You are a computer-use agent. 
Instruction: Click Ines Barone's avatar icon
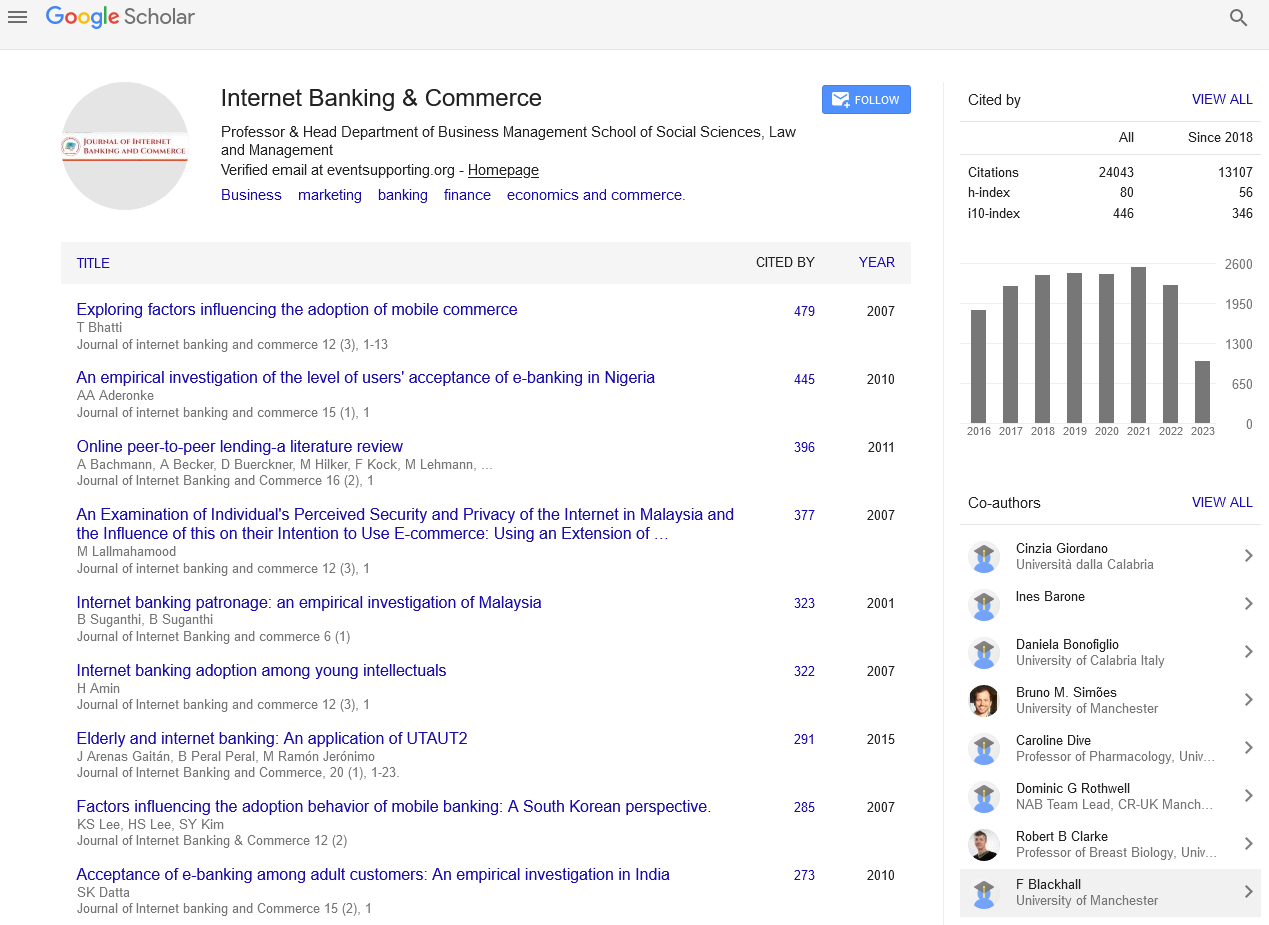984,605
